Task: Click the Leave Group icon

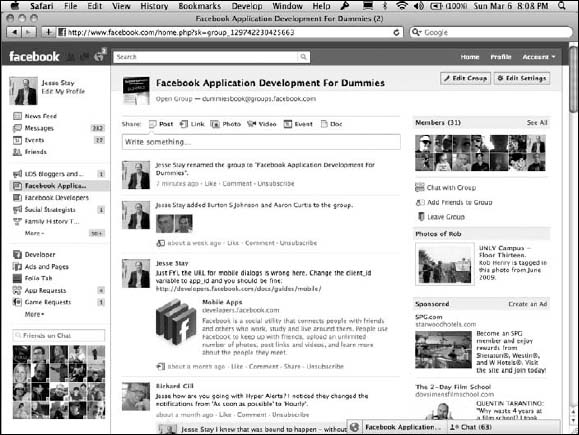Action: (421, 216)
